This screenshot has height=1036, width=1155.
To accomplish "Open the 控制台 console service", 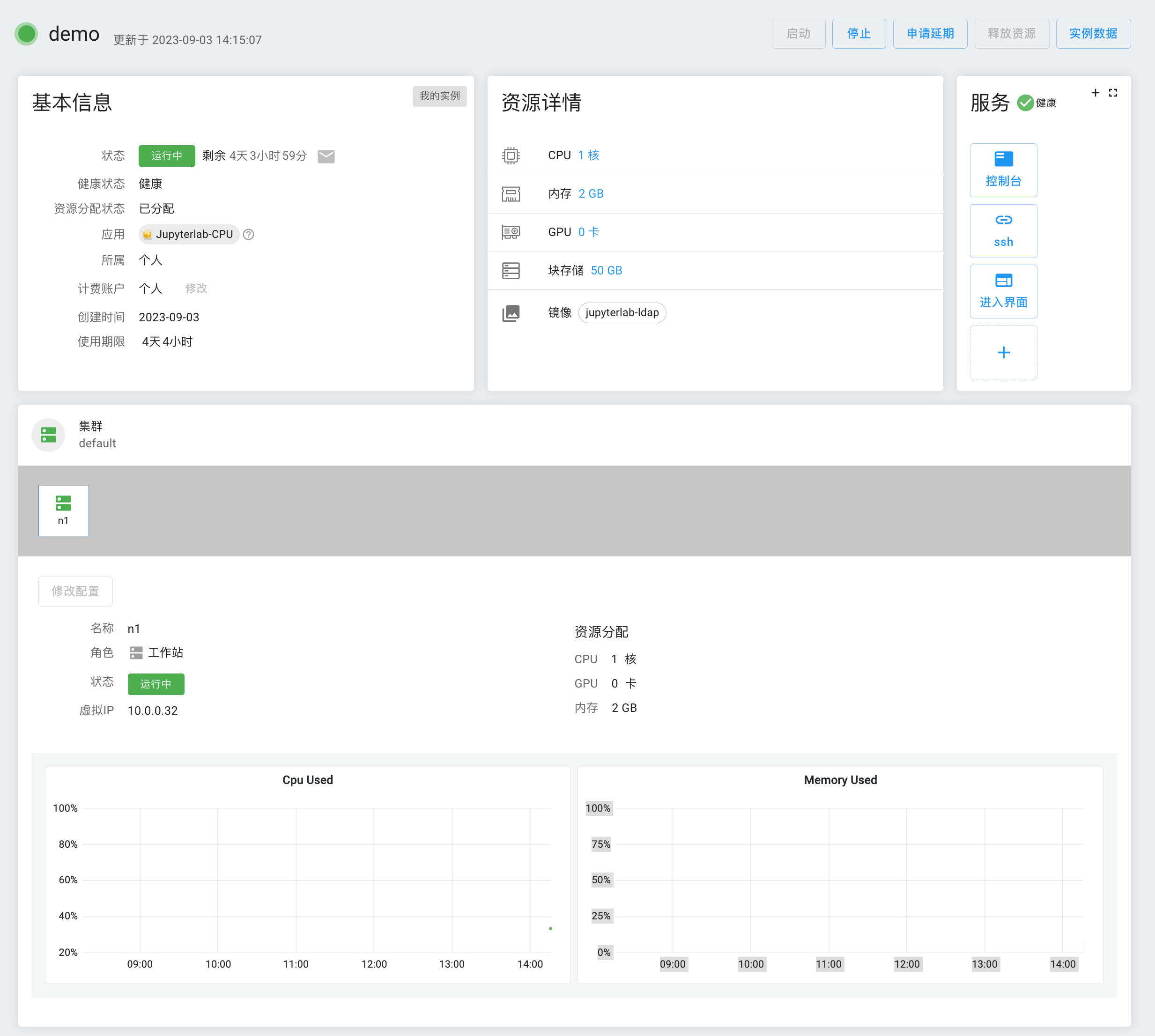I will (1004, 170).
